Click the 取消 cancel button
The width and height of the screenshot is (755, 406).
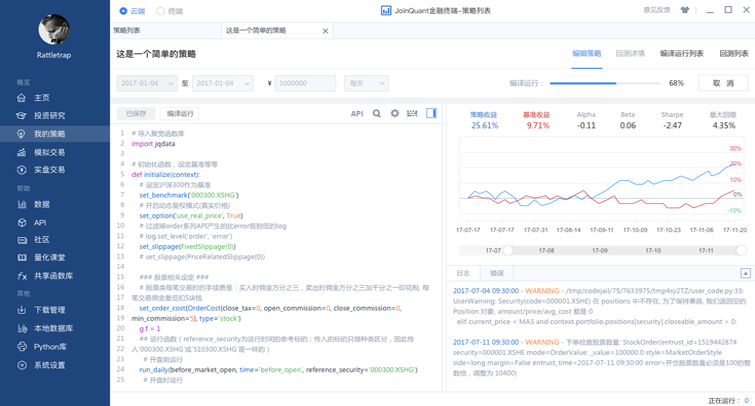click(723, 83)
